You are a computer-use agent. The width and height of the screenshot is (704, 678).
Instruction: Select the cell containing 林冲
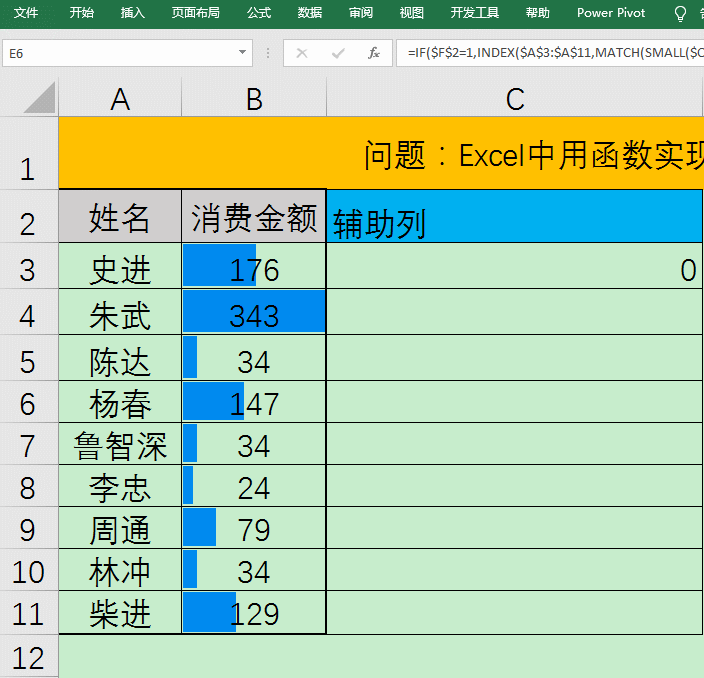pos(120,570)
